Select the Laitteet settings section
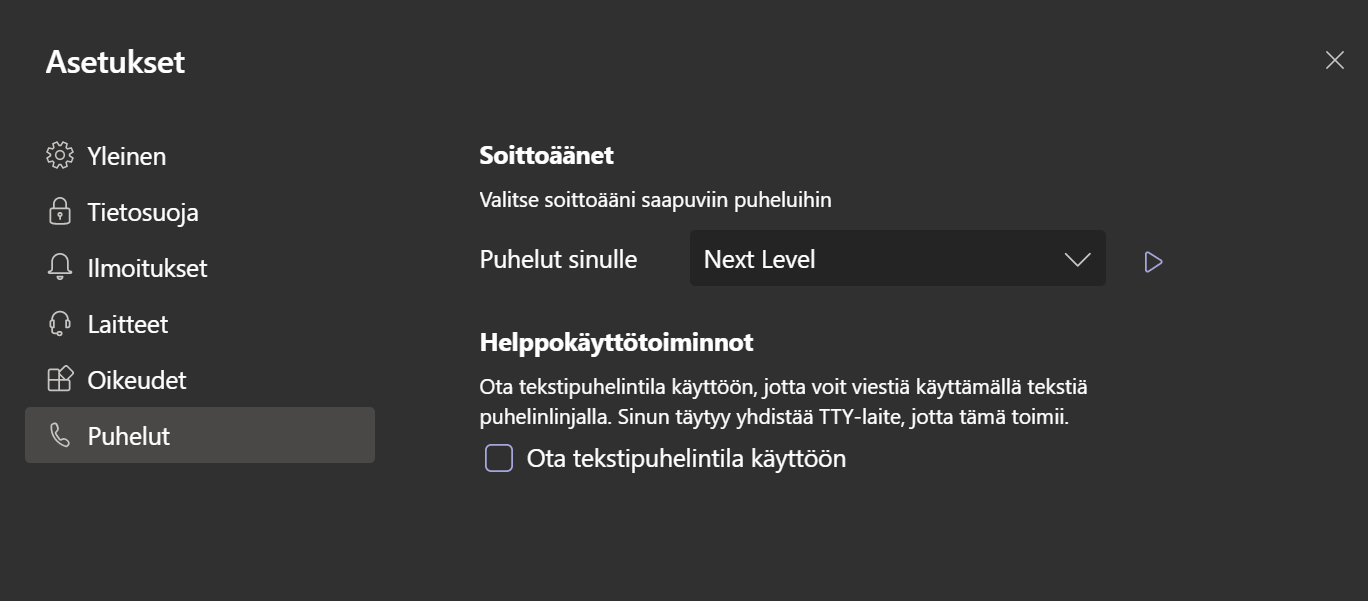This screenshot has height=601, width=1368. pyautogui.click(x=128, y=324)
